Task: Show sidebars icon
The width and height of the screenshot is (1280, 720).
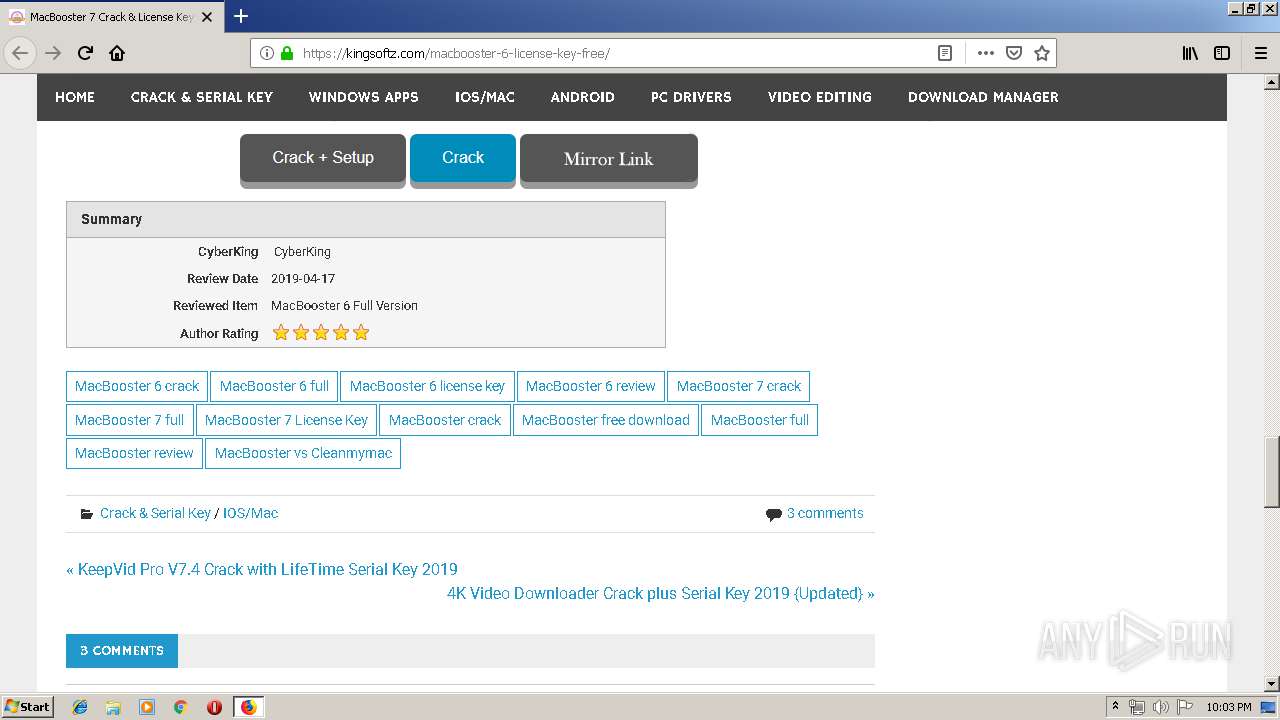Action: point(1222,53)
